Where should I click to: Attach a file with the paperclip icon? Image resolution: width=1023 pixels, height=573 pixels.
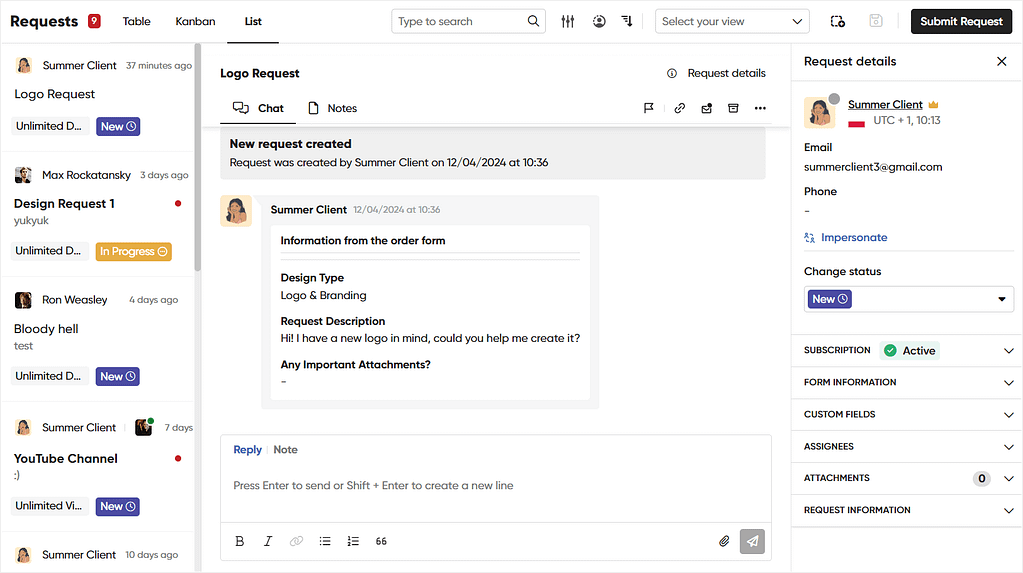[x=724, y=541]
